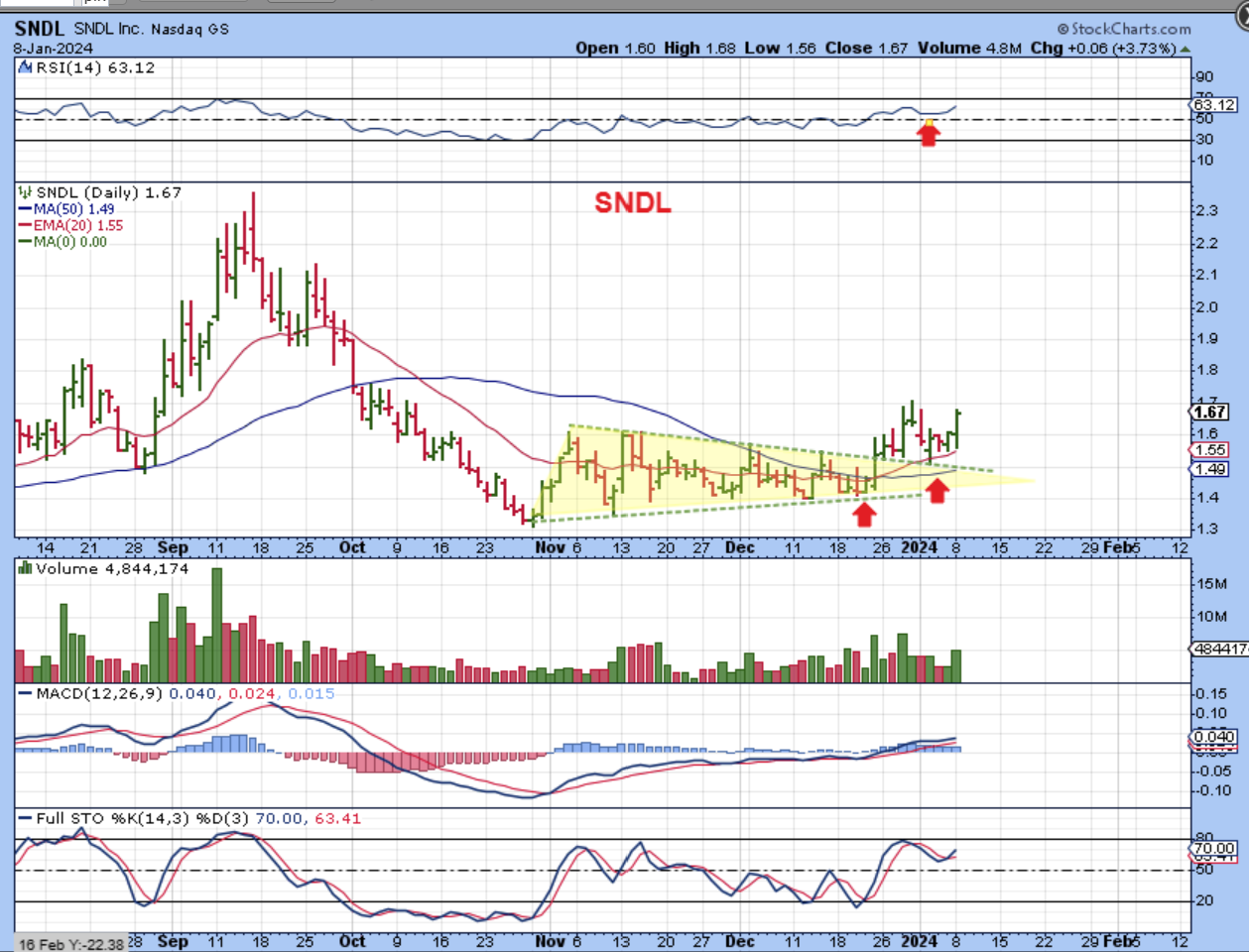The width and height of the screenshot is (1250, 952).
Task: Click the red 0.024 MACD signal value
Action: pyautogui.click(x=250, y=694)
